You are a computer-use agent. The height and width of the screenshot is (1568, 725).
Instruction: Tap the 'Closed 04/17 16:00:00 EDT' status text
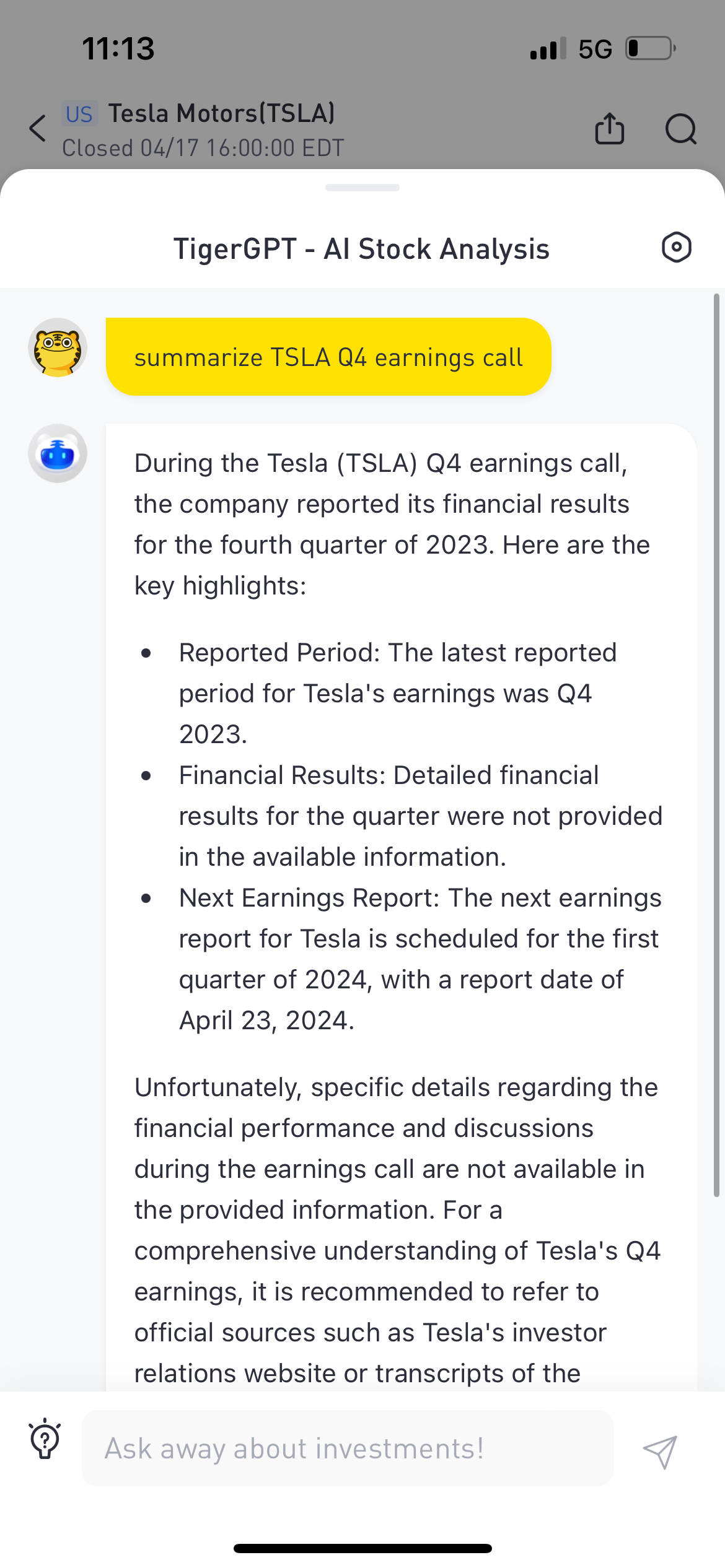pyautogui.click(x=203, y=148)
